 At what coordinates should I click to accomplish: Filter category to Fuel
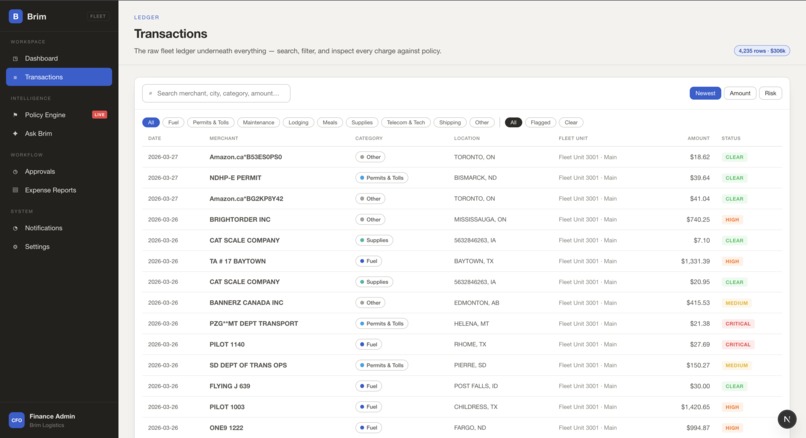coord(173,122)
